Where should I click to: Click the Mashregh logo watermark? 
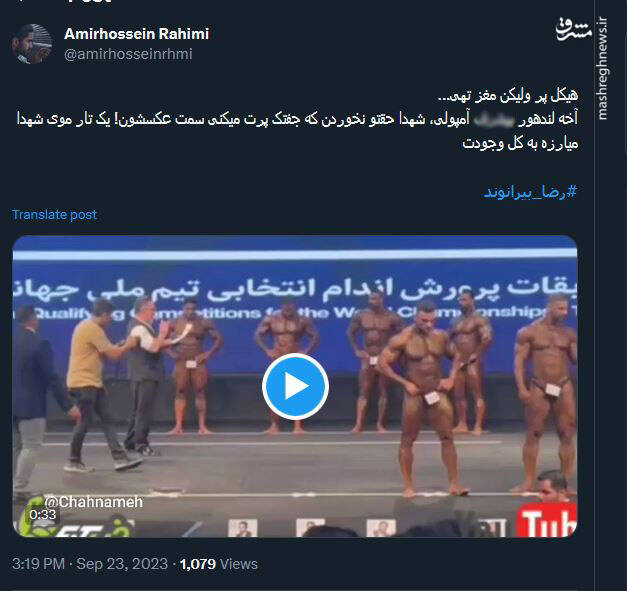point(573,28)
